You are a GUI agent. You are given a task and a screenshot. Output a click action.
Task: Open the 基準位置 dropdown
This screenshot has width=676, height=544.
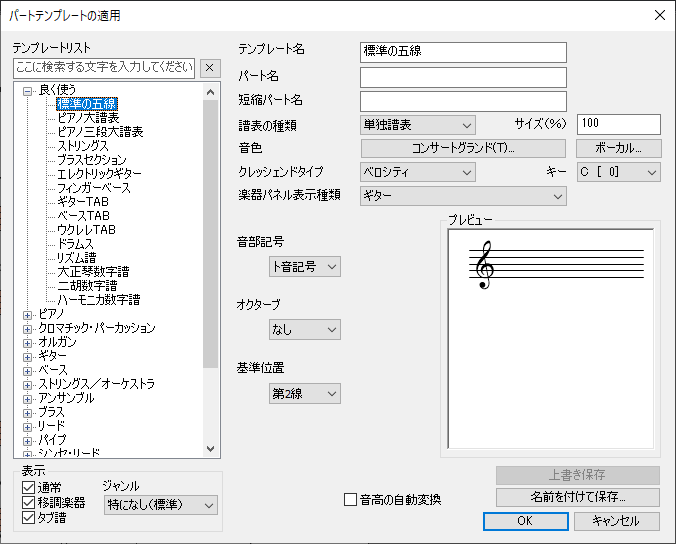(305, 393)
